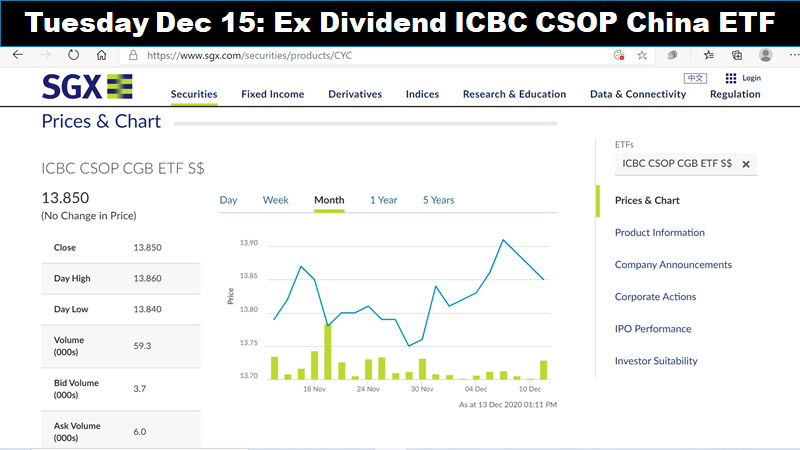Open browser settings ellipsis menu
800x450 pixels.
794,55
